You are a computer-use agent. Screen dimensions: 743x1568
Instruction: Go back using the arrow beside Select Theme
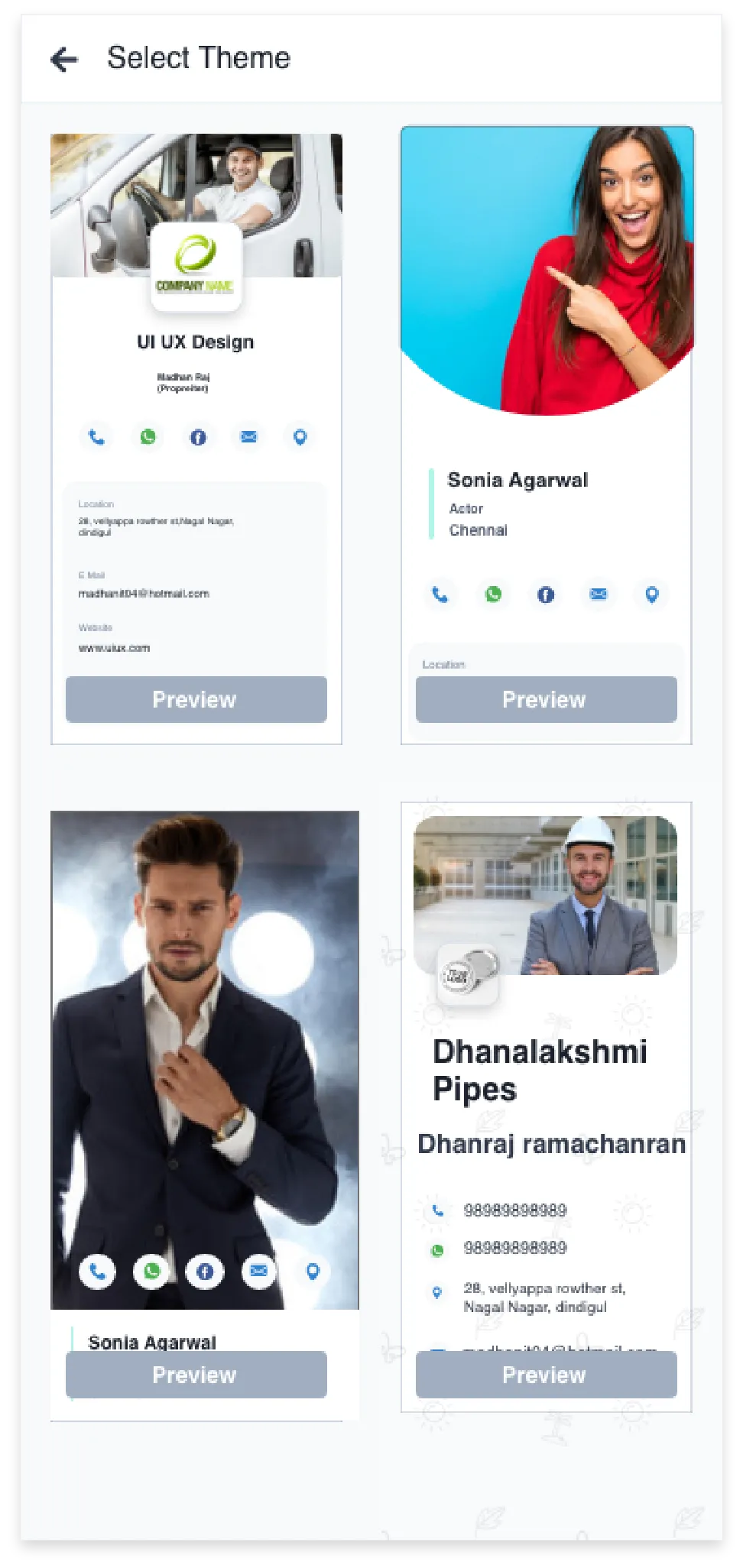[64, 59]
